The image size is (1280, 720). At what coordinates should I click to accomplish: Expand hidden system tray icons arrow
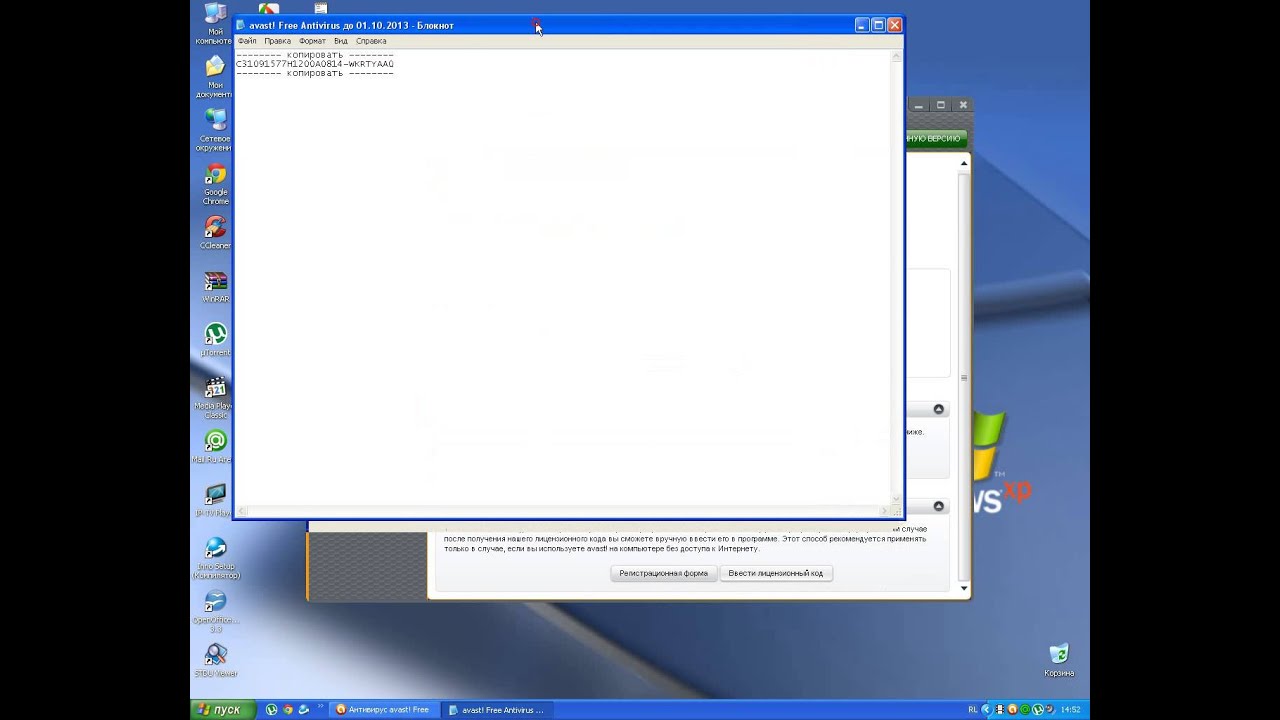[x=986, y=710]
